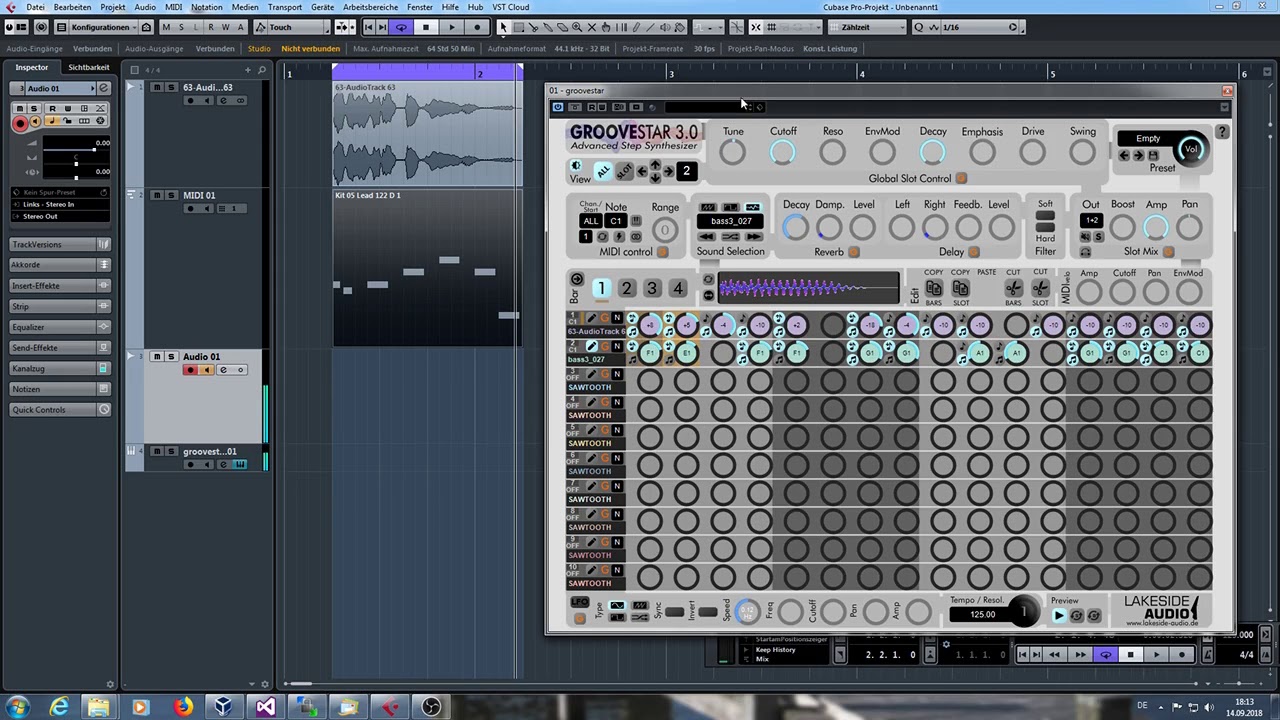Viewport: 1280px width, 720px height.
Task: Click the Copy Bars icon
Action: click(x=933, y=288)
